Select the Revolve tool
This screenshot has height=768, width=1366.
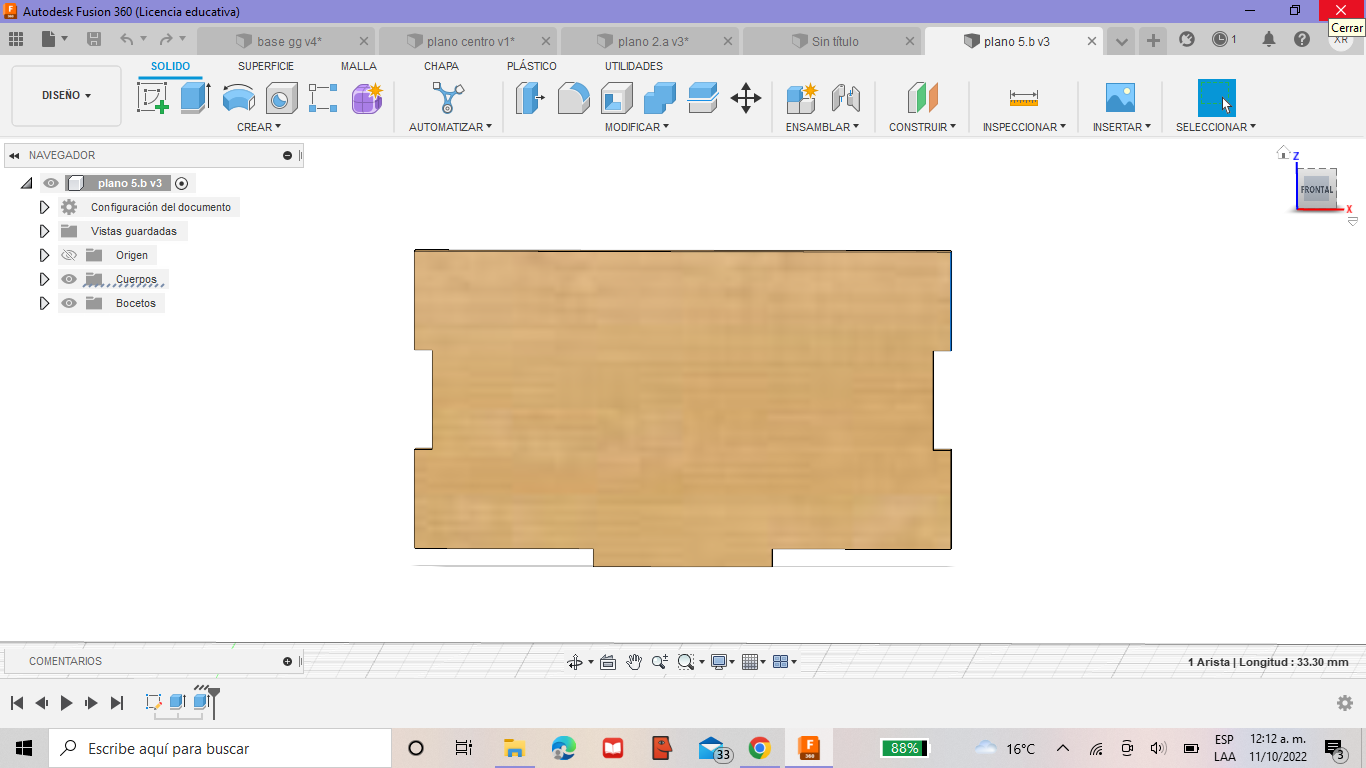238,98
